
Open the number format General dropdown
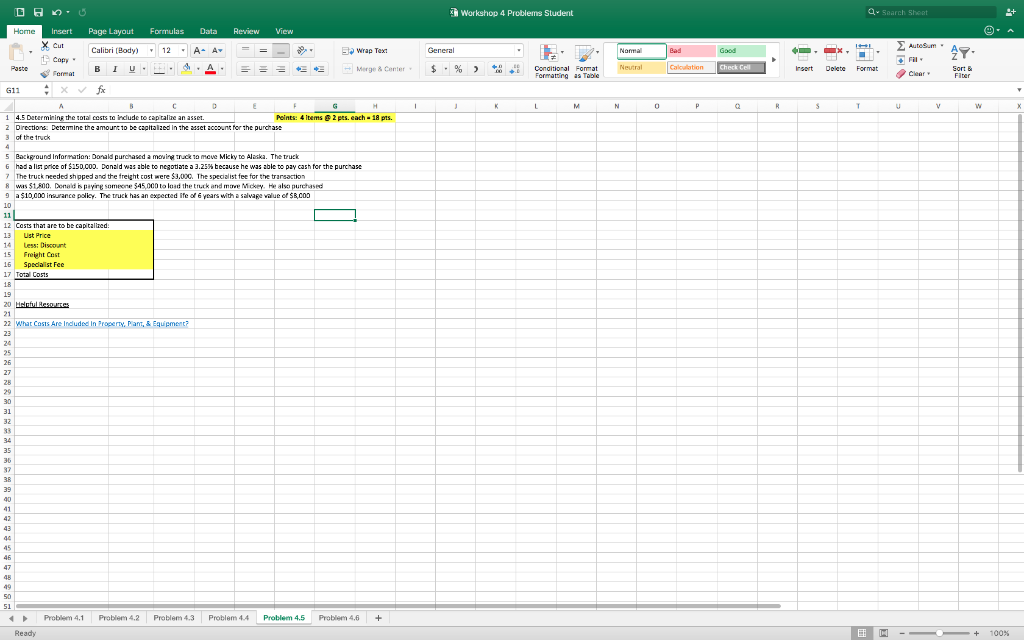519,50
